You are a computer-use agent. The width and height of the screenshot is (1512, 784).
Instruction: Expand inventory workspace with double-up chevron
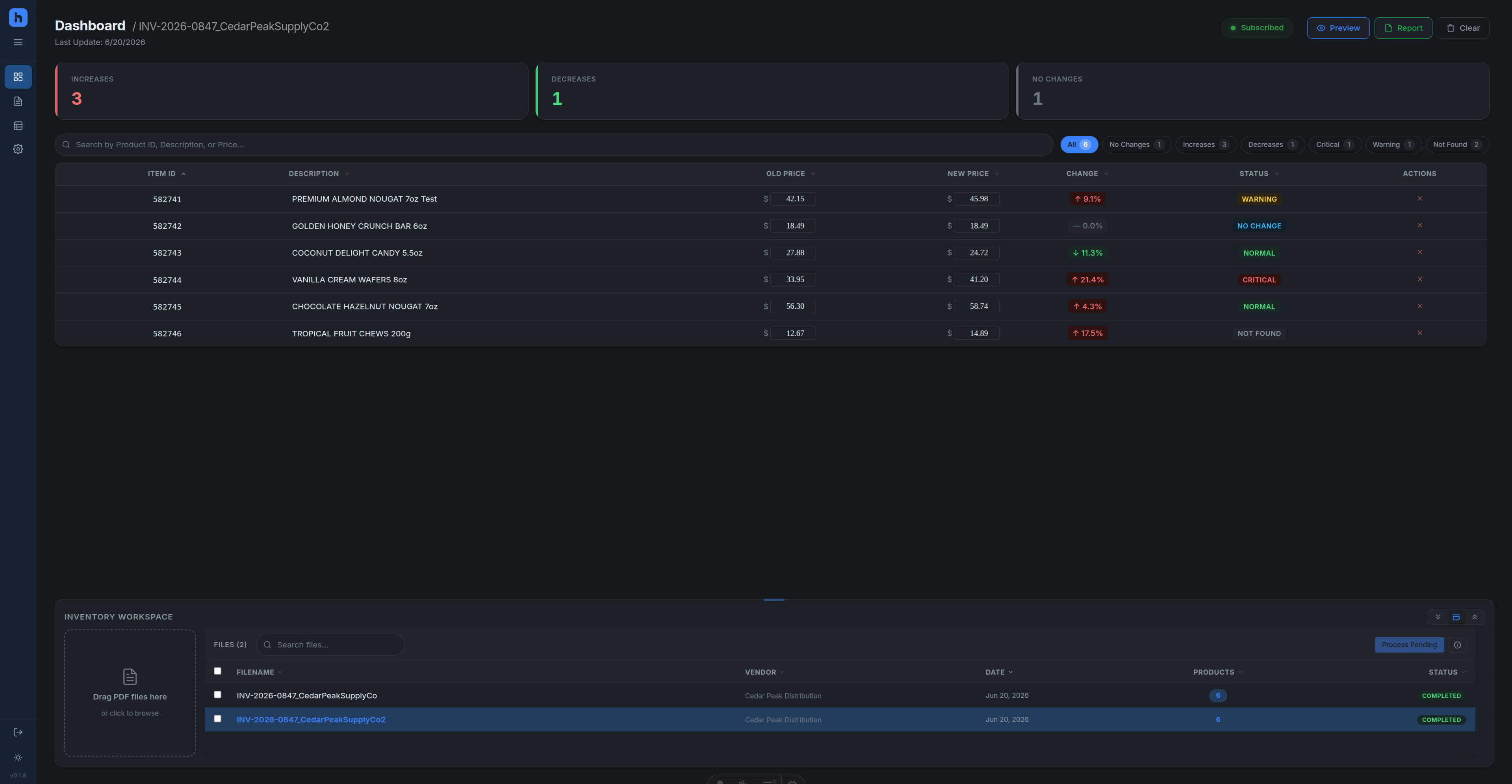pyautogui.click(x=1475, y=617)
